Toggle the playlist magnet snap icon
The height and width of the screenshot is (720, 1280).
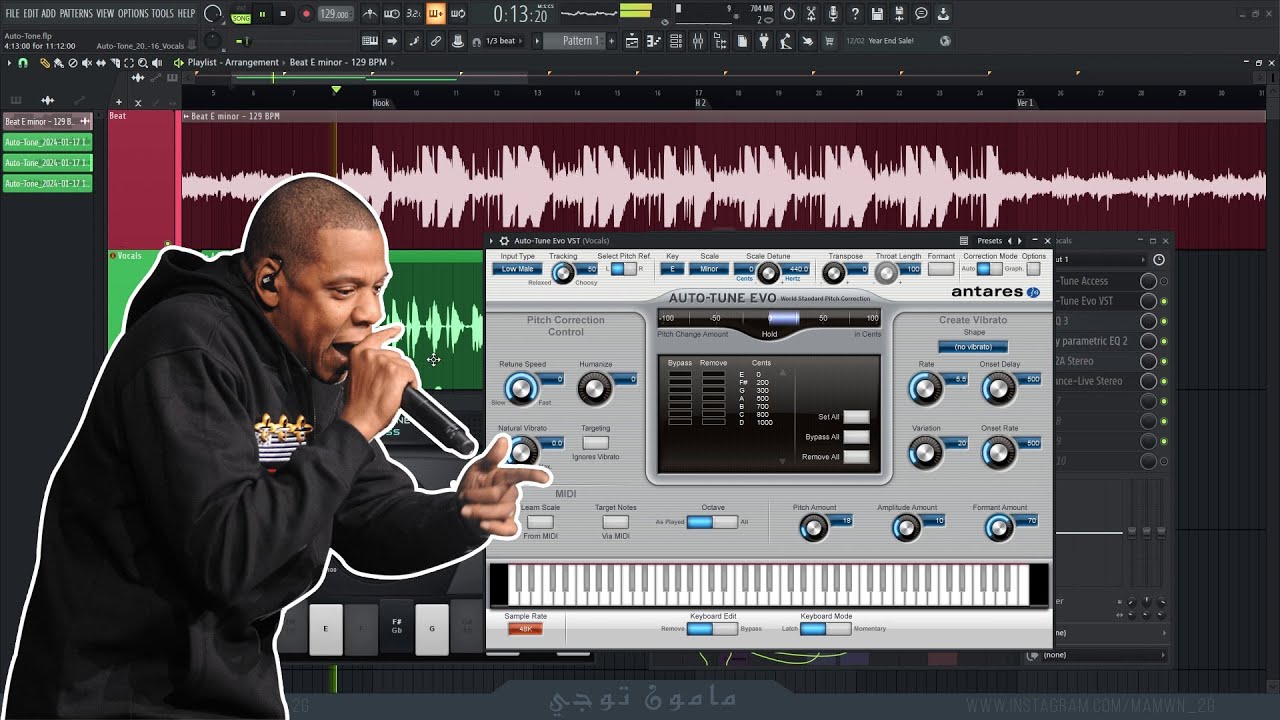(23, 62)
